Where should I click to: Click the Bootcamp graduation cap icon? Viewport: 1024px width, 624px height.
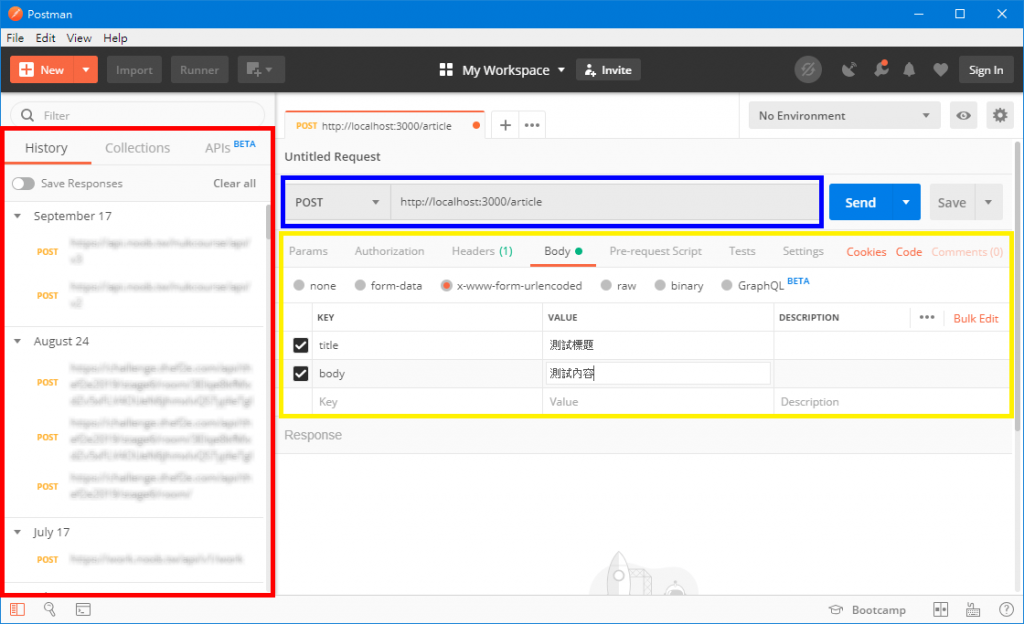pyautogui.click(x=835, y=610)
